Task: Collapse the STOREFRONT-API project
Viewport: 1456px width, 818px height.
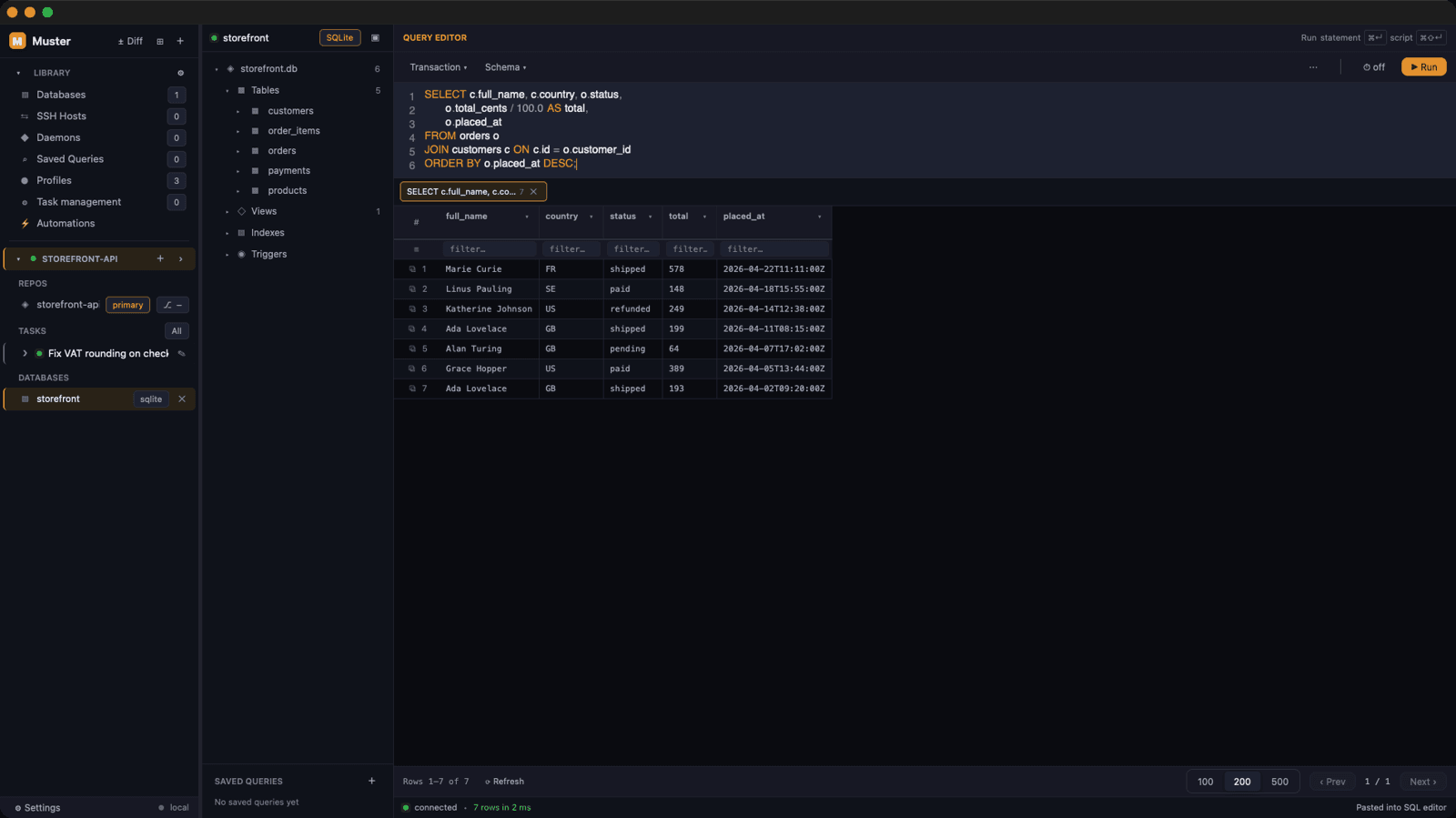Action: pyautogui.click(x=18, y=259)
